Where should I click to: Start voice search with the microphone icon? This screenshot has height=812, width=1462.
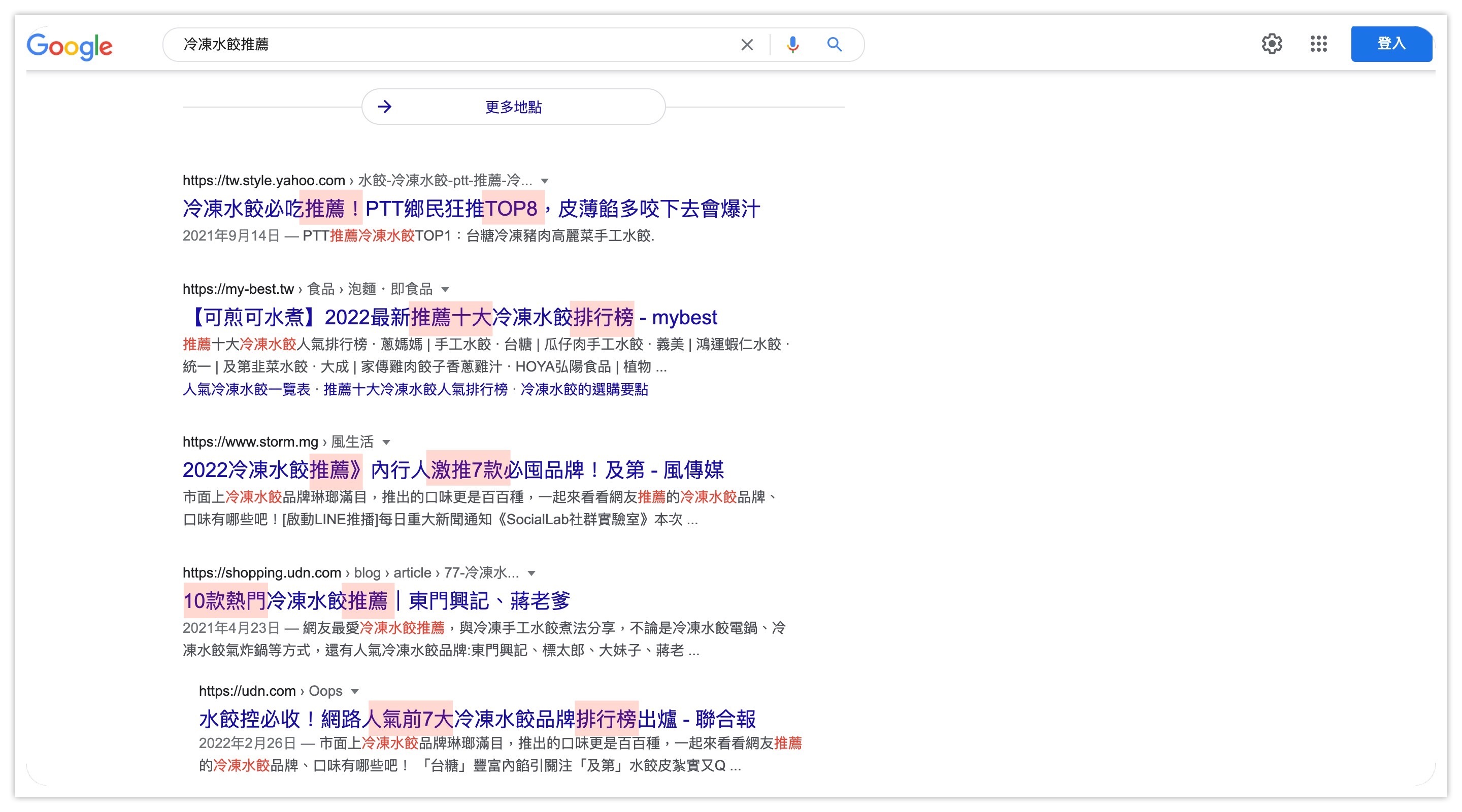(792, 44)
